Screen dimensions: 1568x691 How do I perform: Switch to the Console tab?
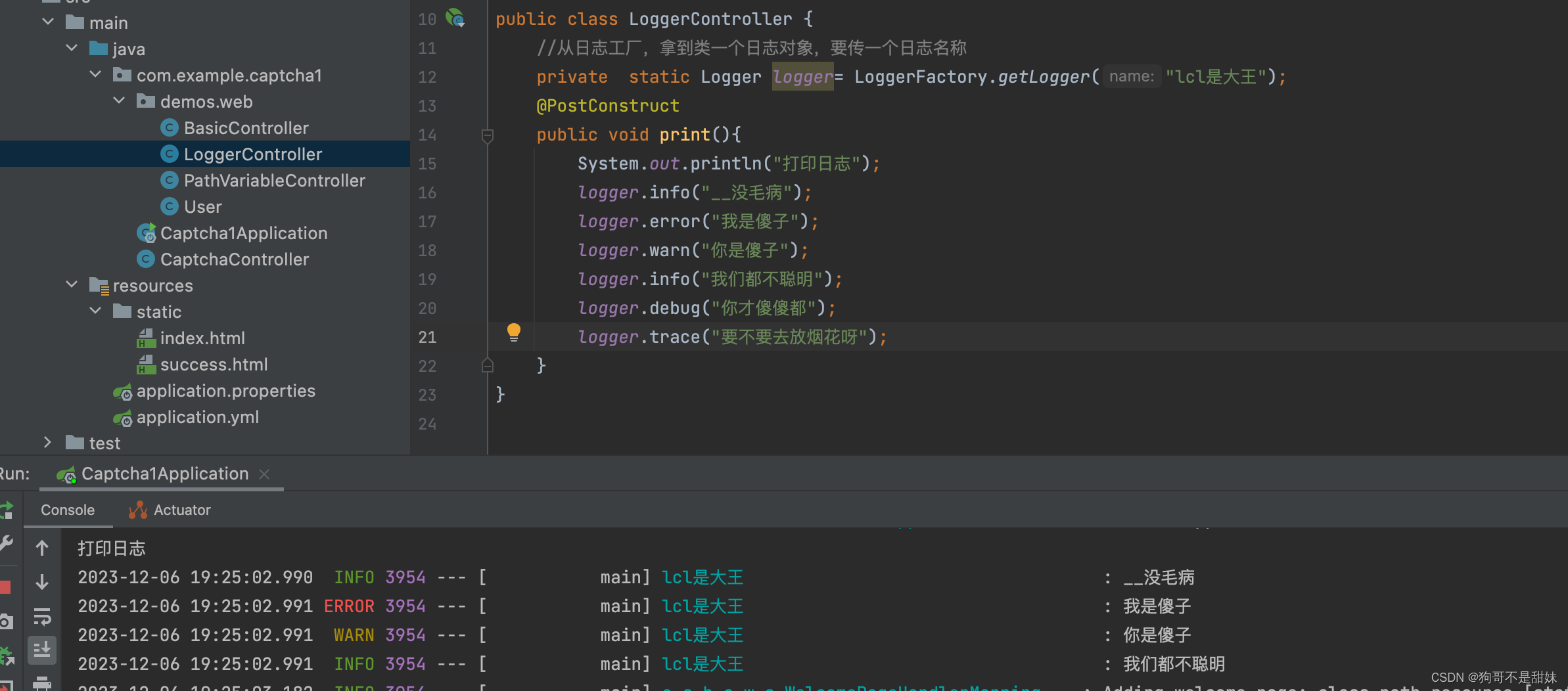pyautogui.click(x=68, y=510)
